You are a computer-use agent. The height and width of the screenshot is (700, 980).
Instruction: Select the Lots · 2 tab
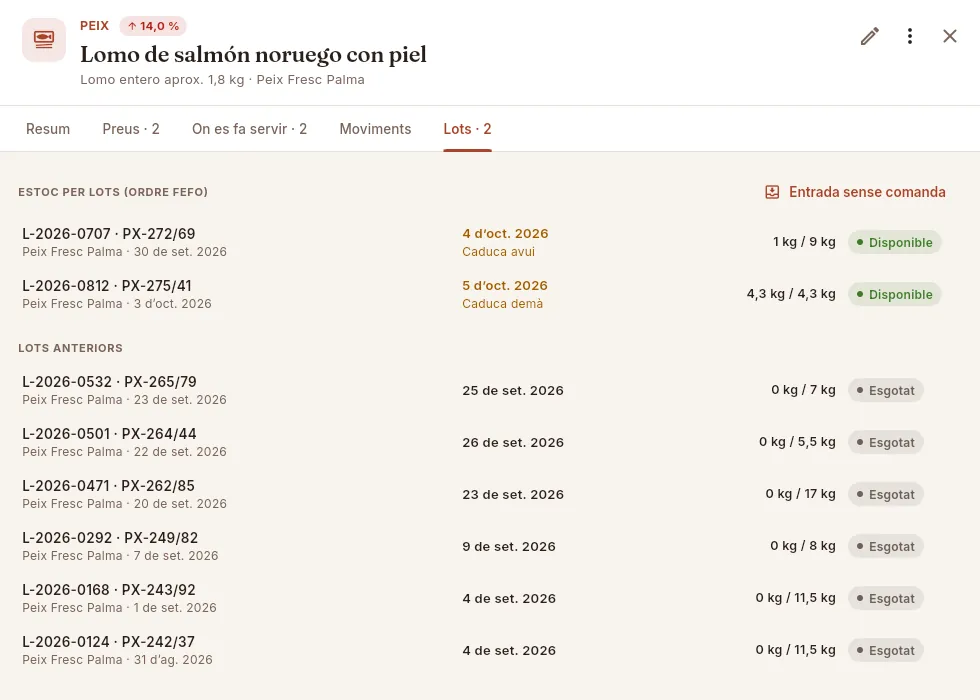pos(468,129)
